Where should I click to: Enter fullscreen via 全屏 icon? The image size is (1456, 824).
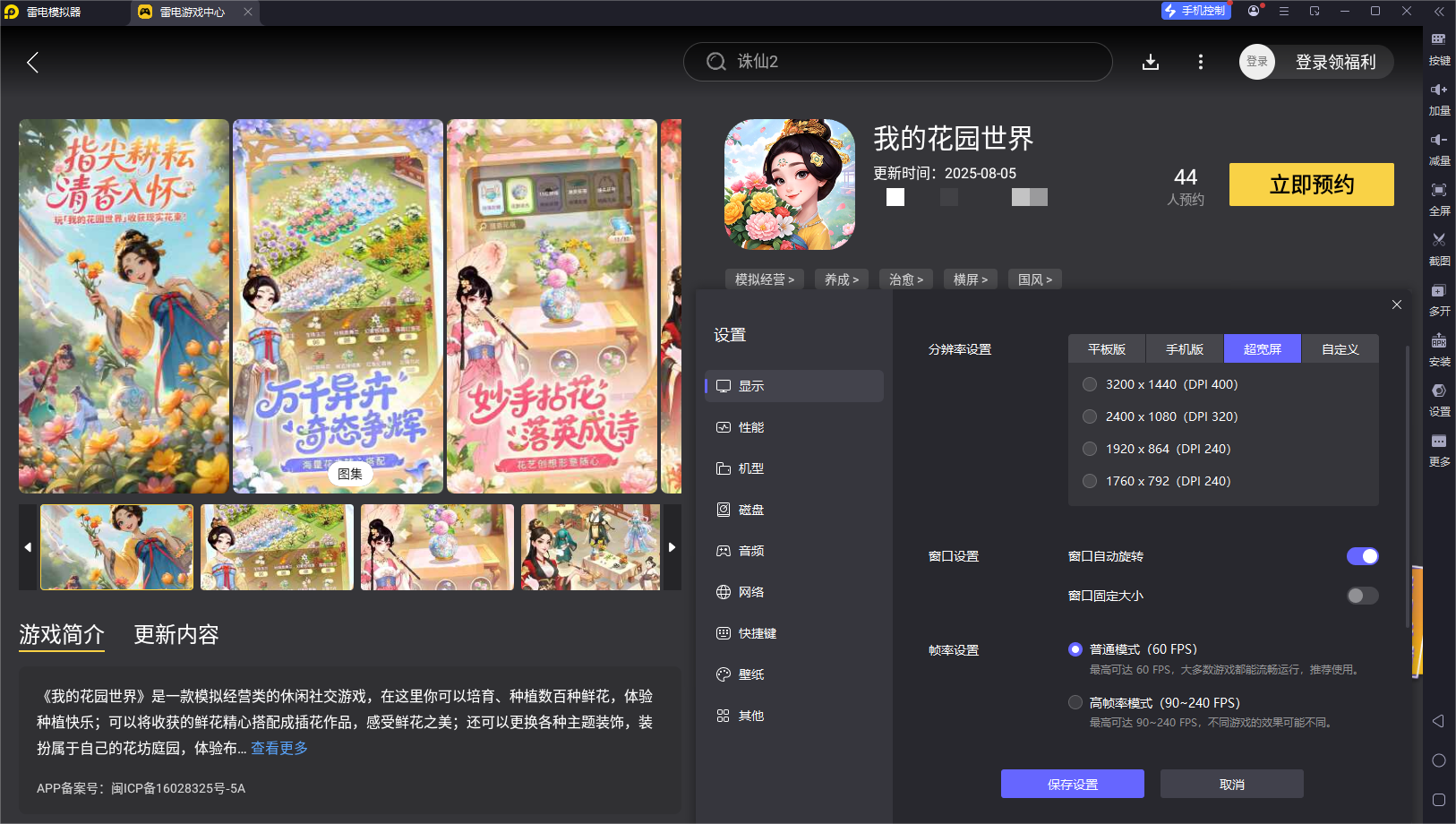click(1439, 199)
